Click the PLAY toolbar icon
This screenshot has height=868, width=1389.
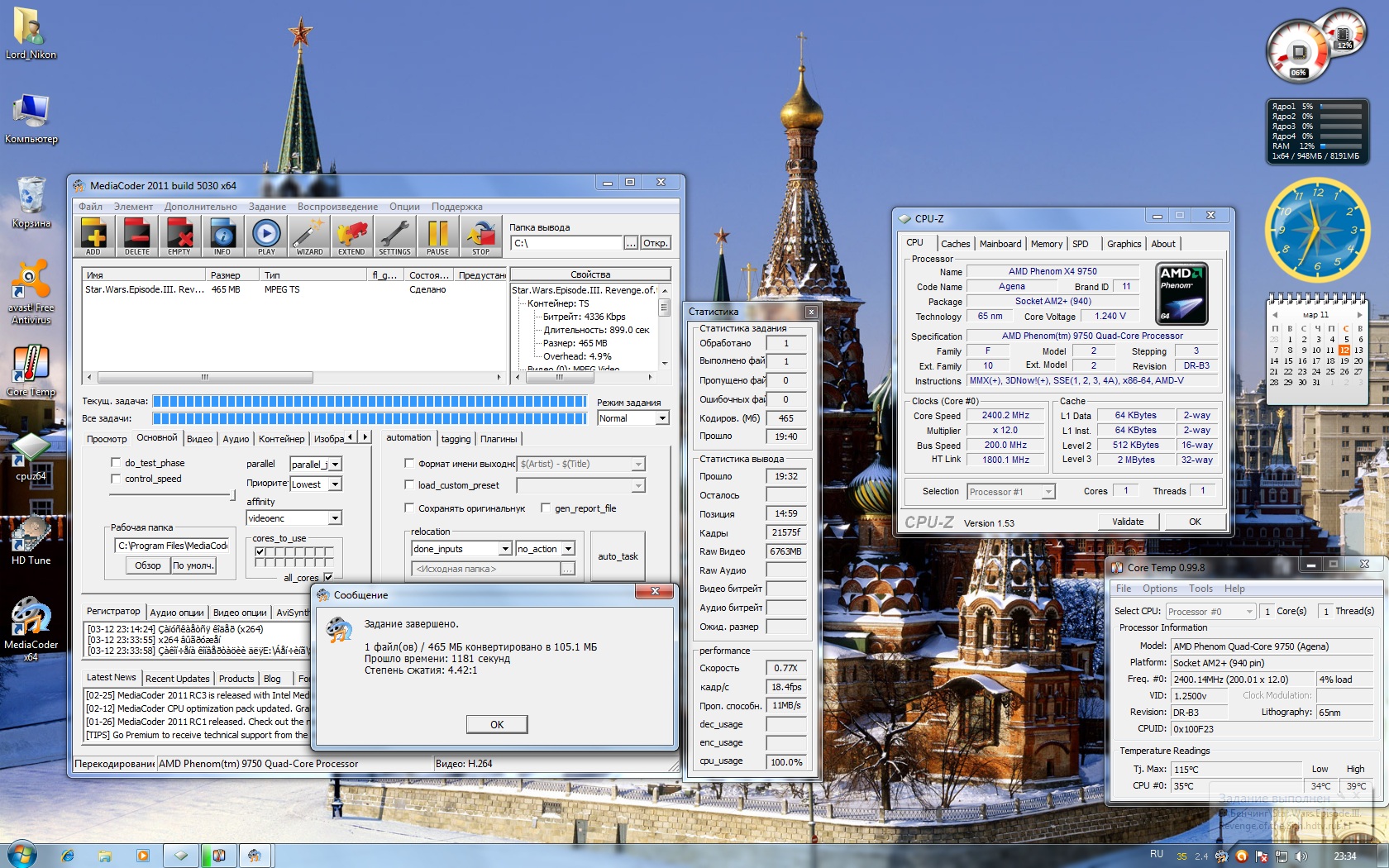pyautogui.click(x=266, y=236)
